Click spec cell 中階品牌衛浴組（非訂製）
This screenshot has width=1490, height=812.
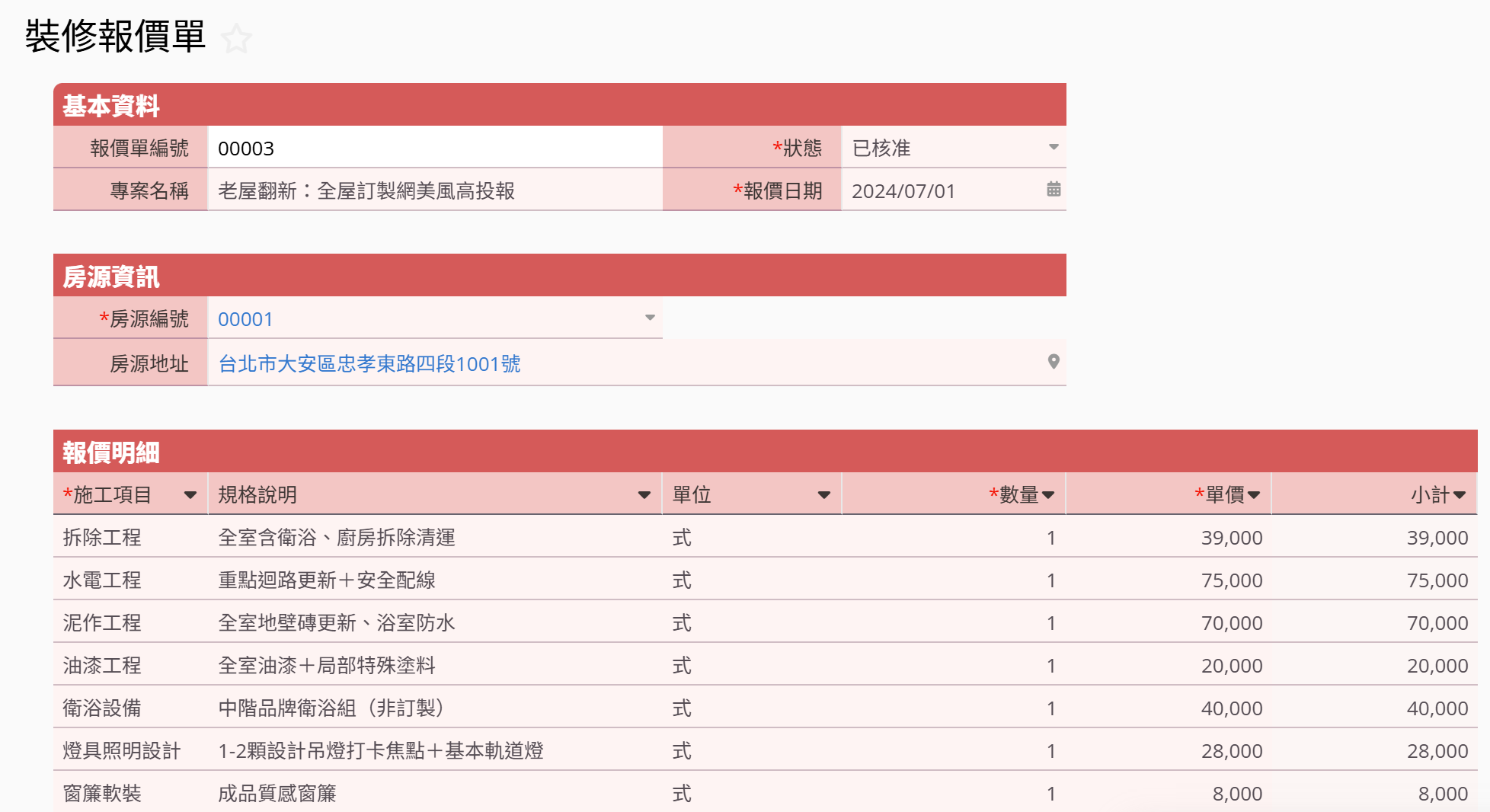pyautogui.click(x=435, y=708)
